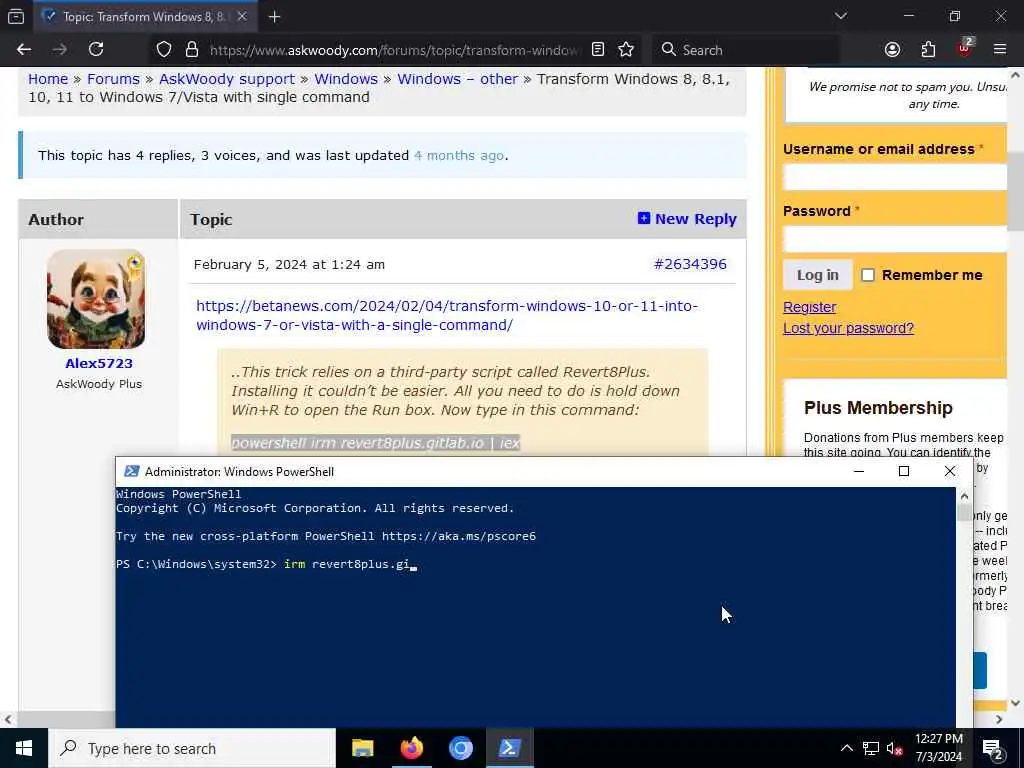
Task: Switch to Firefox on taskbar
Action: (x=411, y=748)
